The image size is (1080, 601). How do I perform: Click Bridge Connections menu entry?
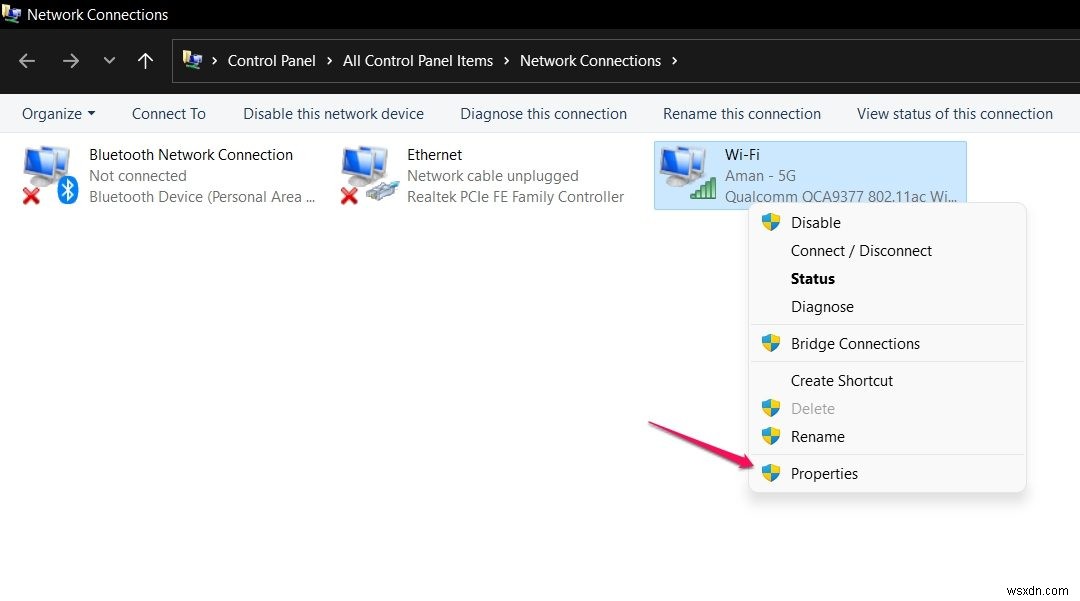(855, 344)
